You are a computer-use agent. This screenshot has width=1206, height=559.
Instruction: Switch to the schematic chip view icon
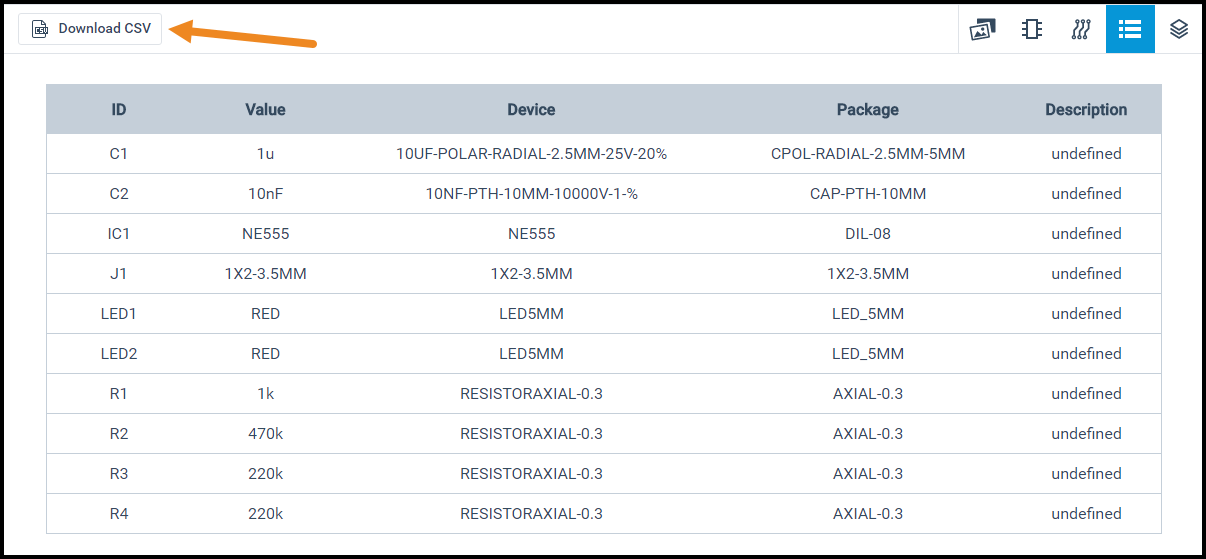(x=1032, y=29)
